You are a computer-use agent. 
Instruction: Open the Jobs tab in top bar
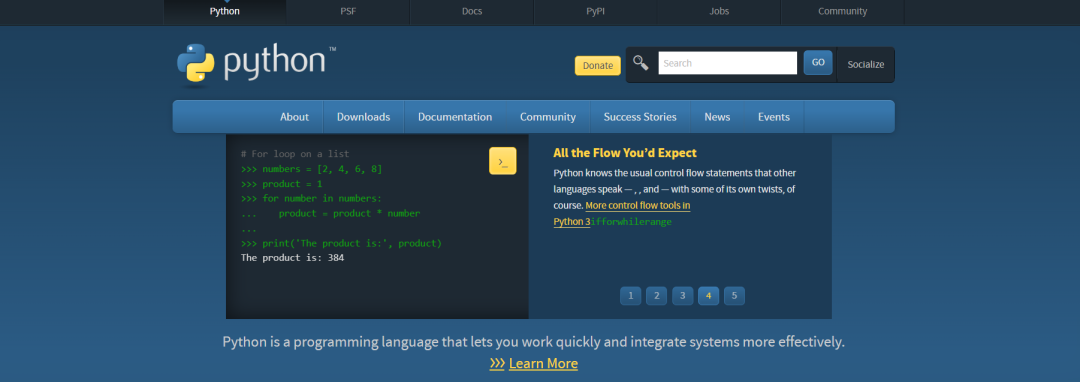(719, 12)
